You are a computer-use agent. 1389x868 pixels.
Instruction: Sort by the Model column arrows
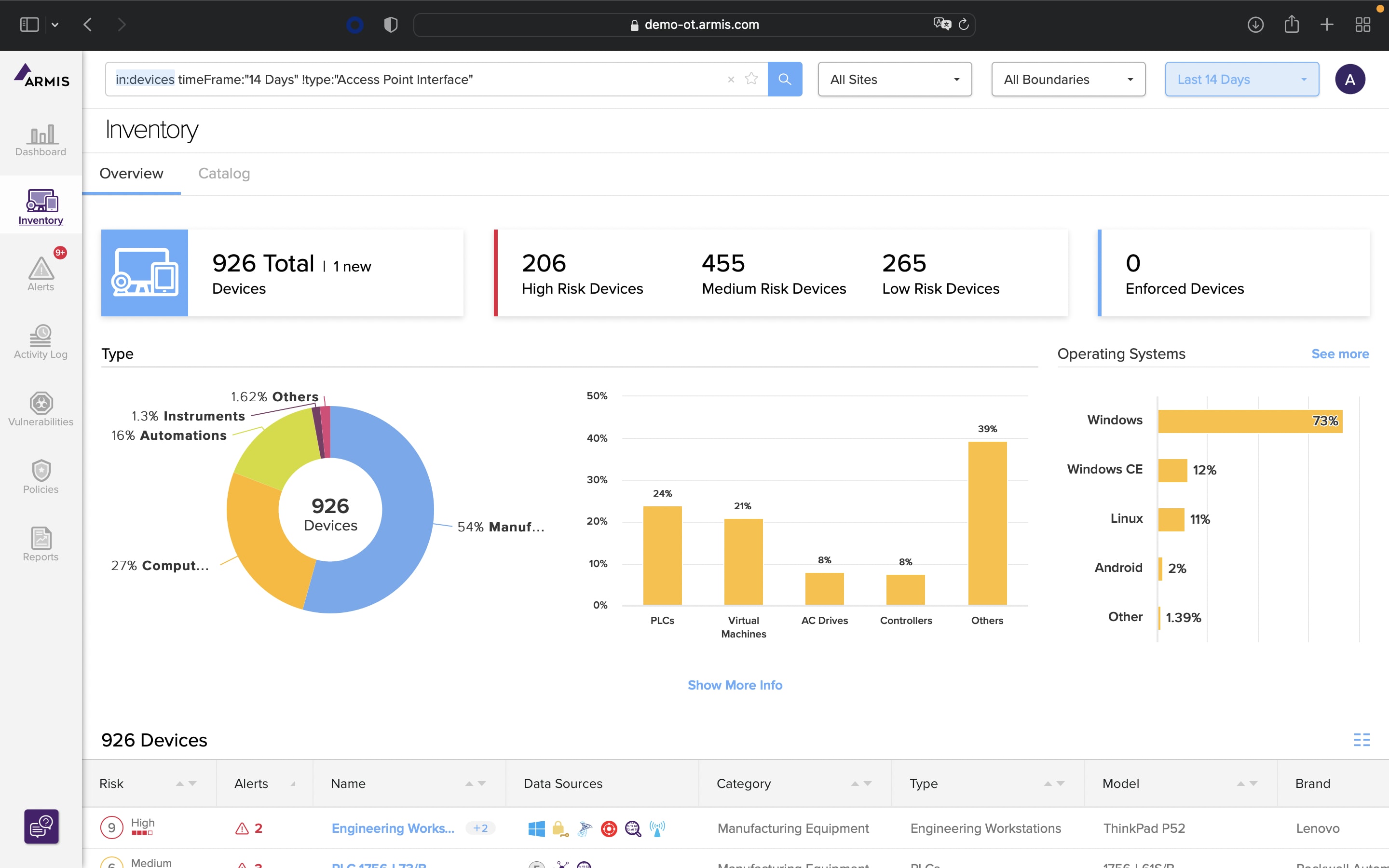tap(1247, 784)
